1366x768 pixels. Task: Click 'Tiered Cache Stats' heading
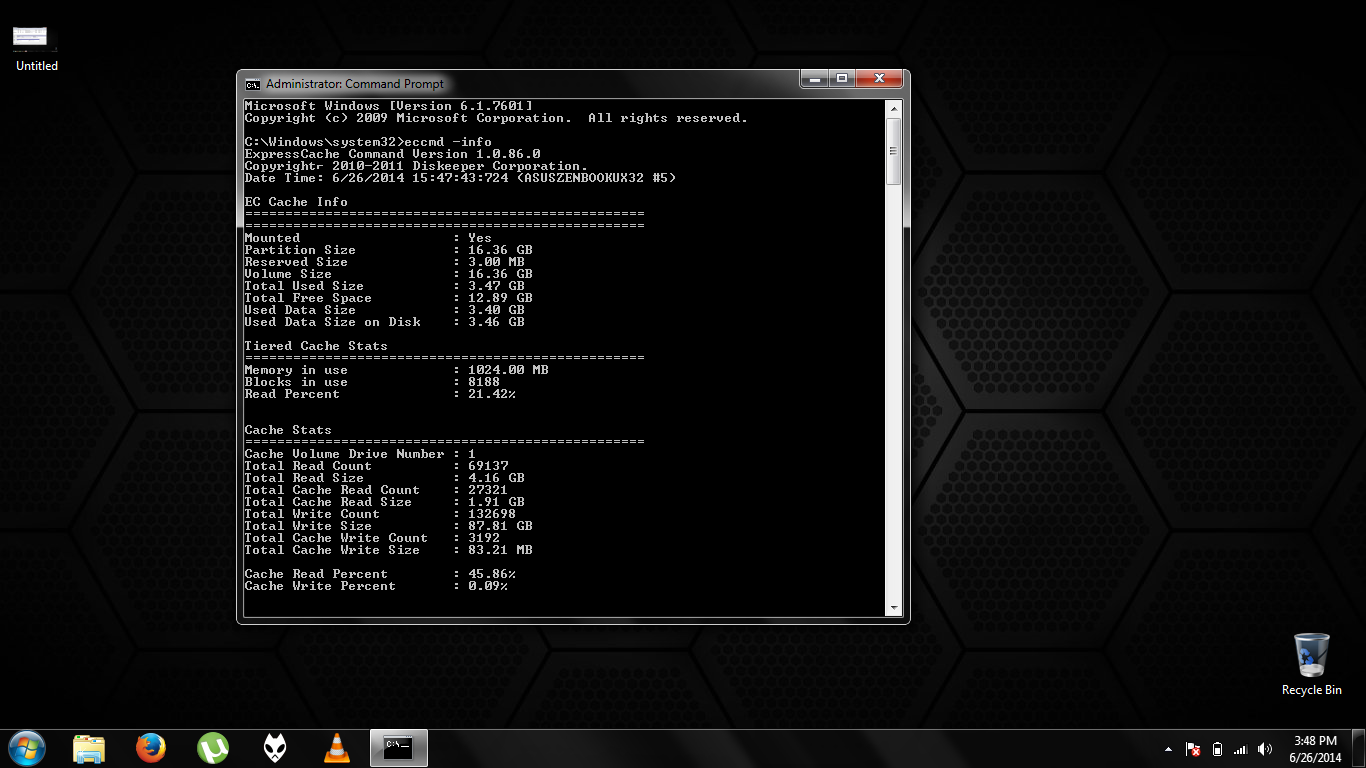click(x=316, y=346)
